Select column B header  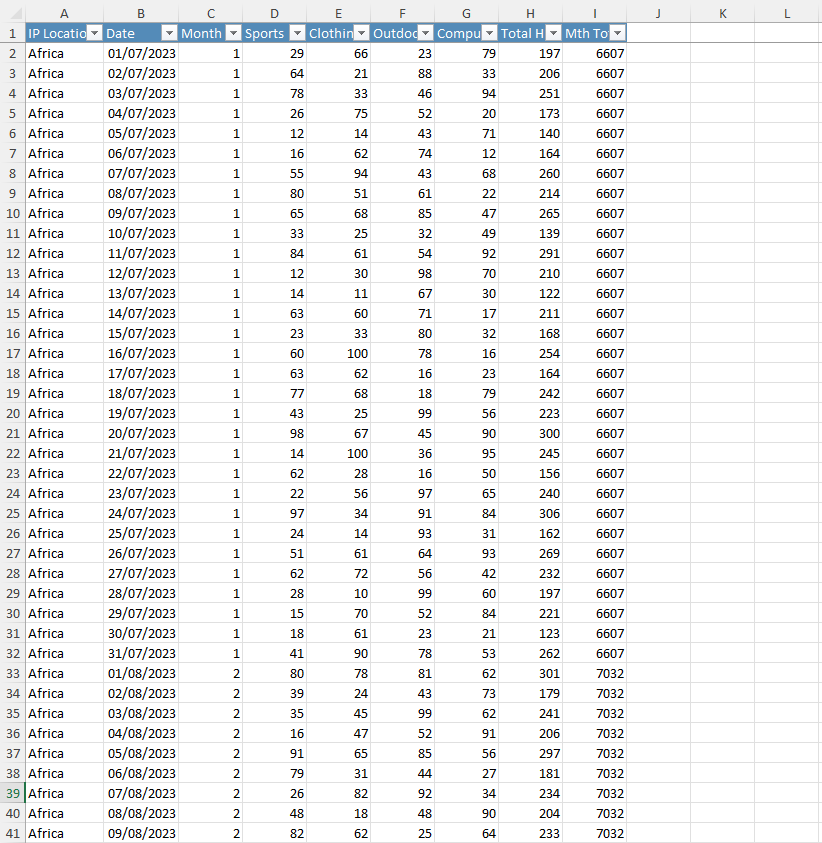[x=141, y=13]
